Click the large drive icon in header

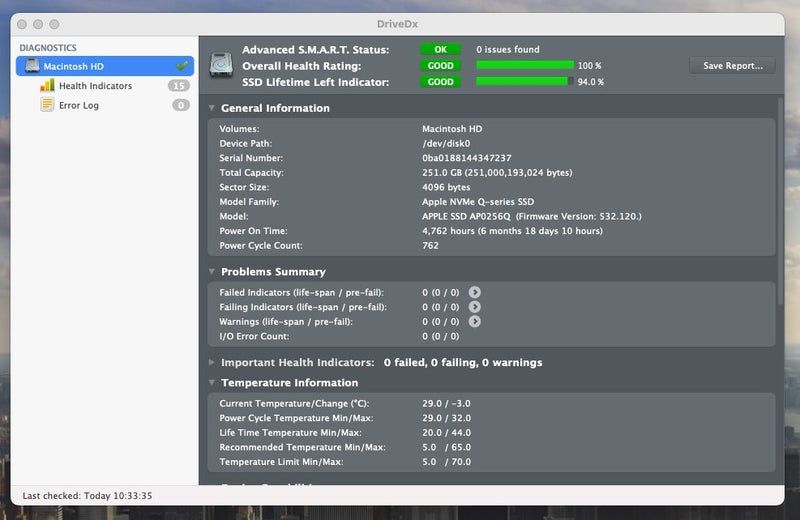(x=221, y=65)
